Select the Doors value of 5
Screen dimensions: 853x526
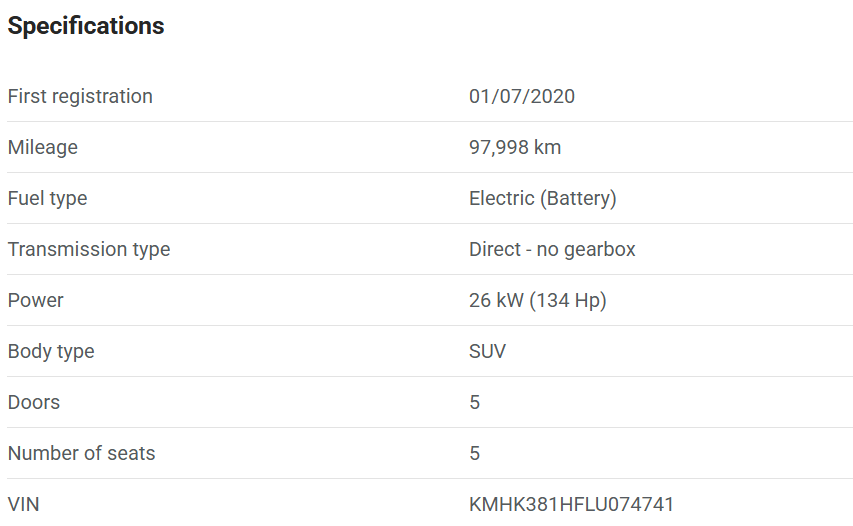[475, 403]
